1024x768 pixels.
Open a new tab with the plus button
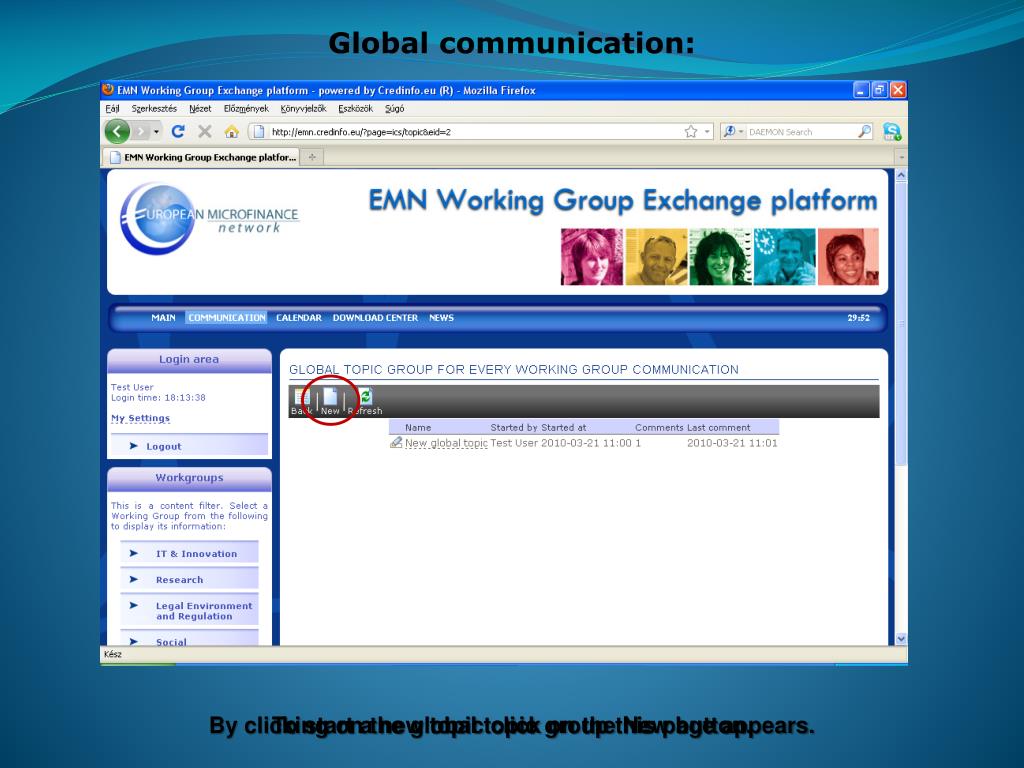(312, 157)
